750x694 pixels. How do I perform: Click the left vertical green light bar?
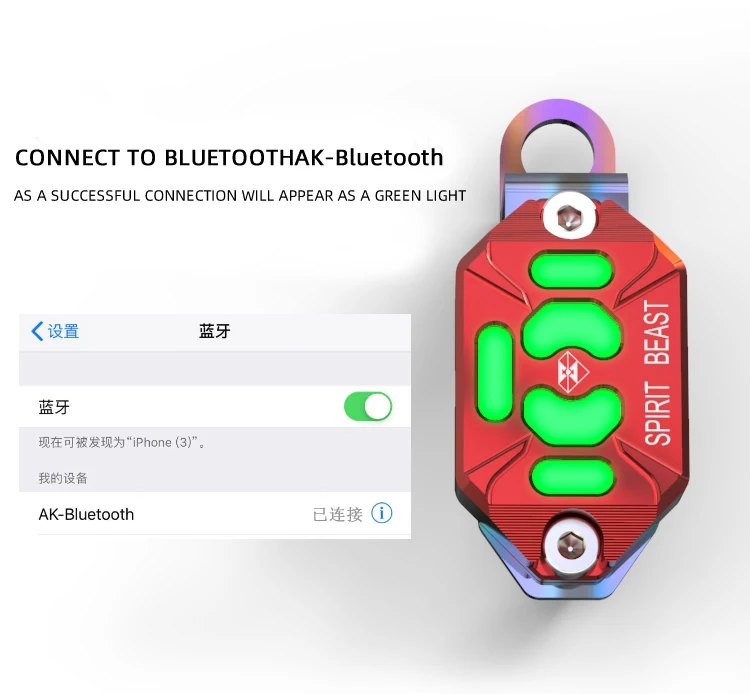click(x=495, y=373)
